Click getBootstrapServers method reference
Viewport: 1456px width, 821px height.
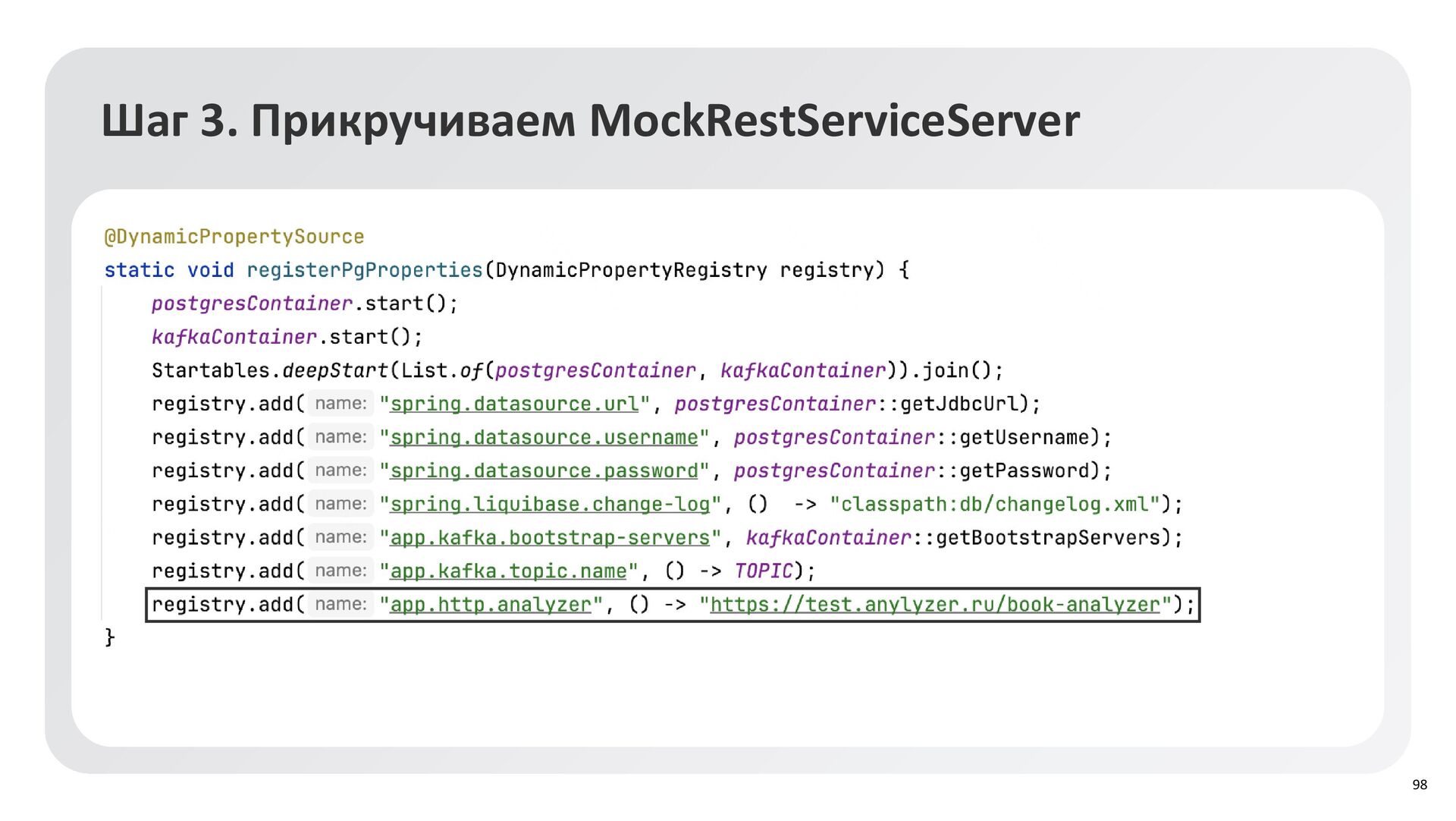[x=1048, y=537]
